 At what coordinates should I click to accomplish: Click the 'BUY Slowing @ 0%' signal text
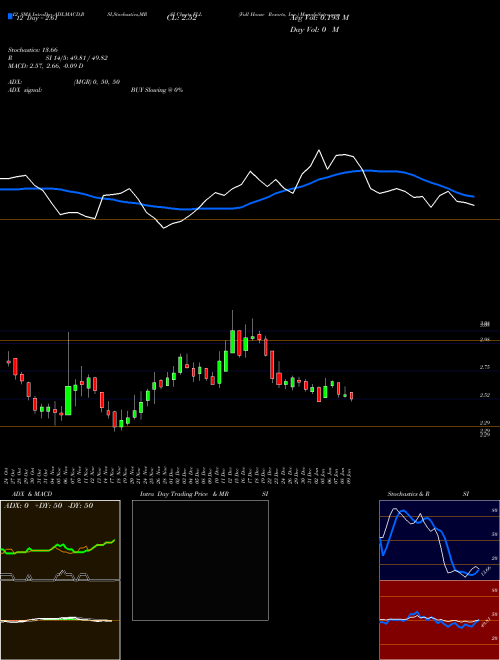tap(157, 90)
